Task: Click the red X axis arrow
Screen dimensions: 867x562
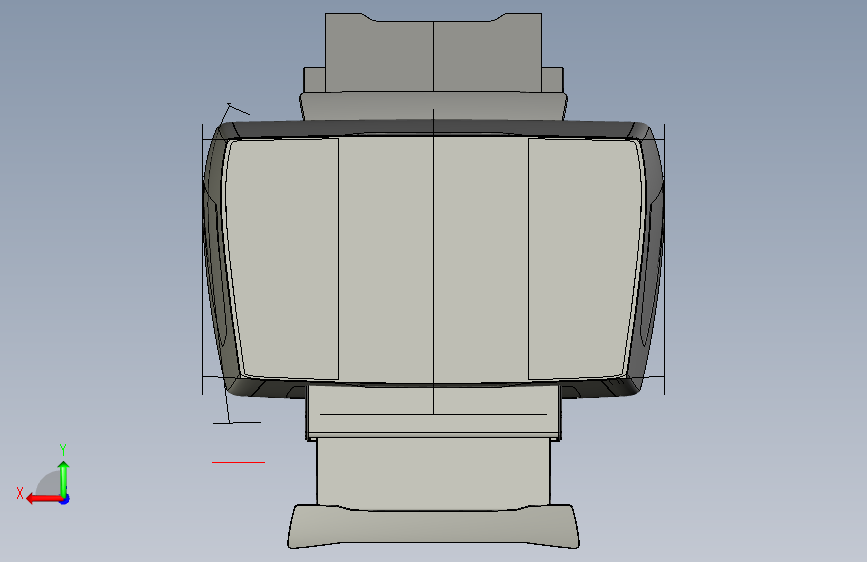Action: click(46, 499)
